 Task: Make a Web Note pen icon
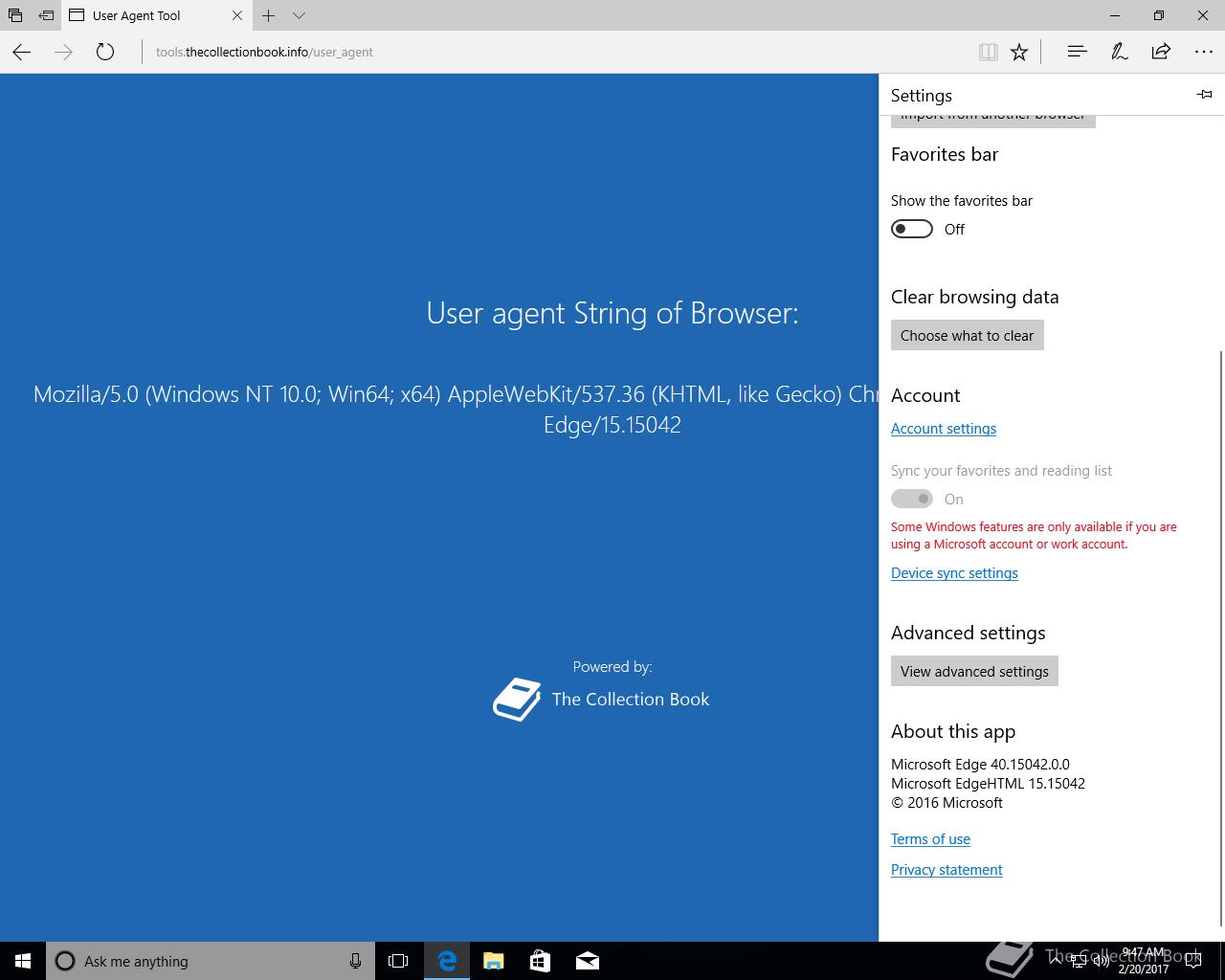(x=1119, y=52)
